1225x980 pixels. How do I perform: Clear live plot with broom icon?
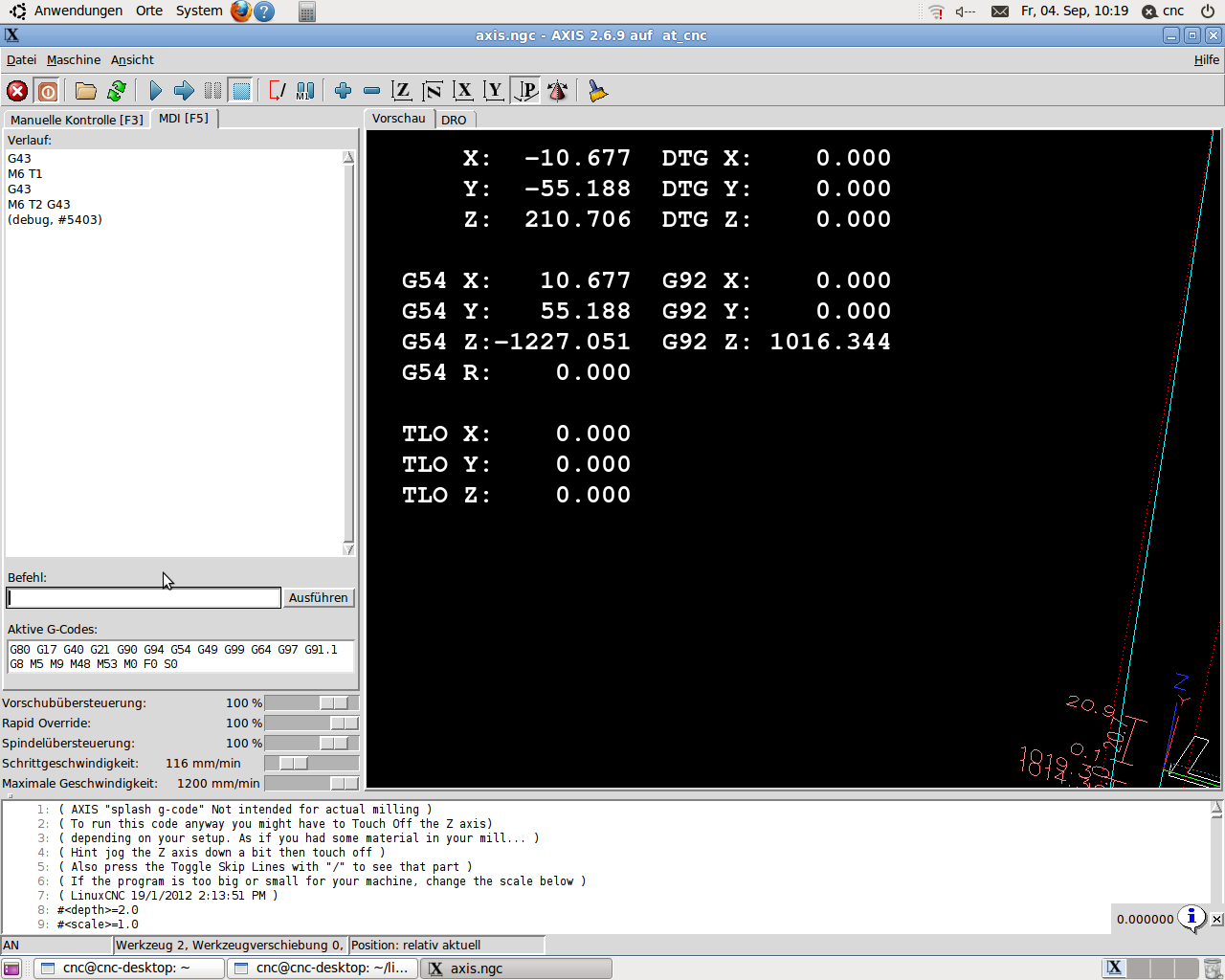click(x=597, y=91)
